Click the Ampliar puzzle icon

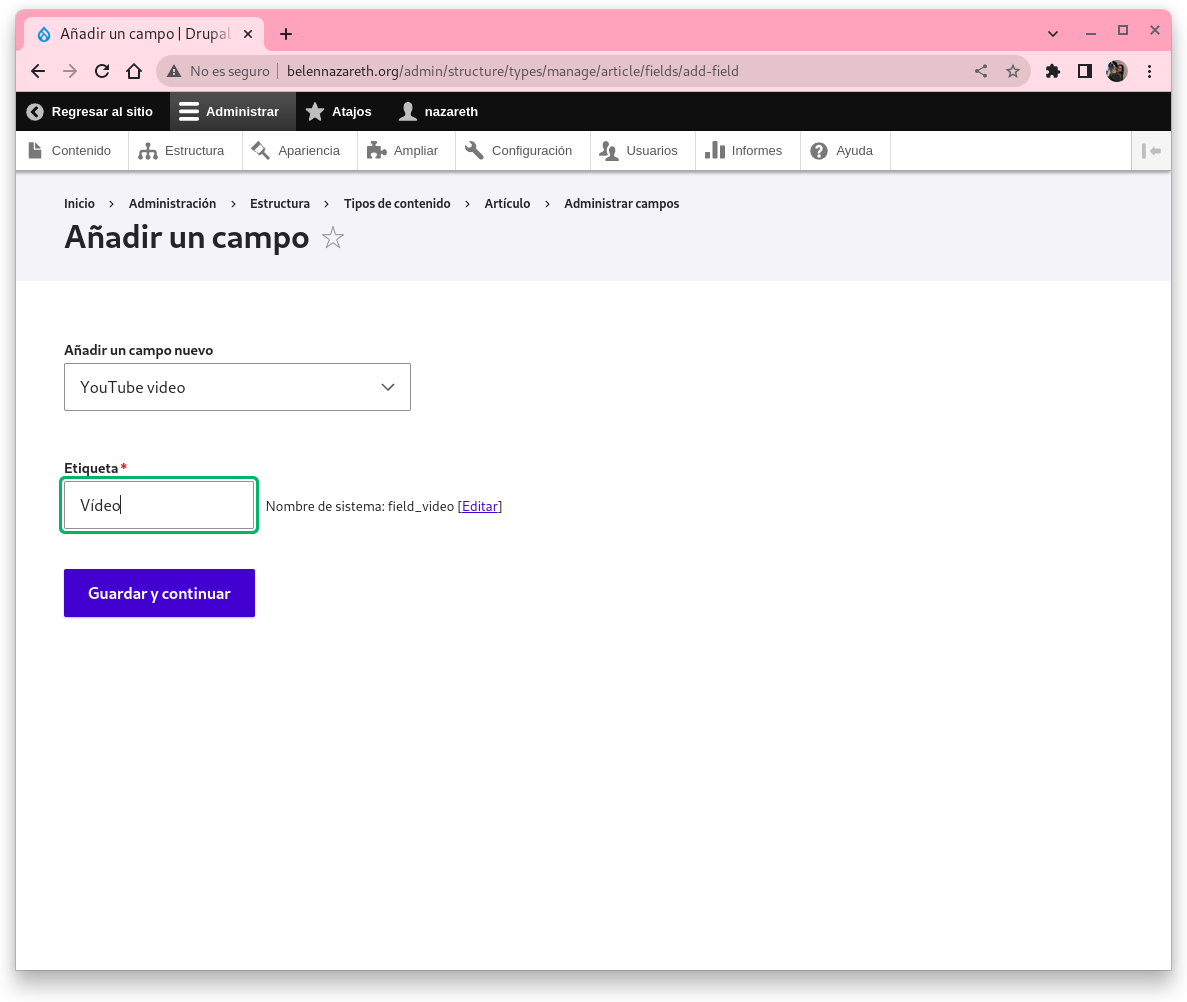[377, 151]
